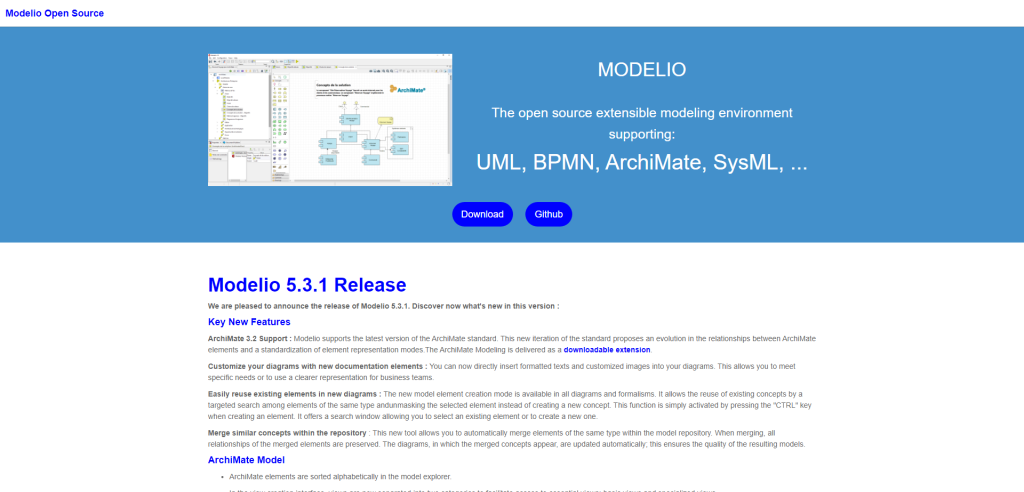Click the 'We are pleased to announce' intro sentence
Viewport: 1024px width, 492px height.
pyautogui.click(x=383, y=306)
